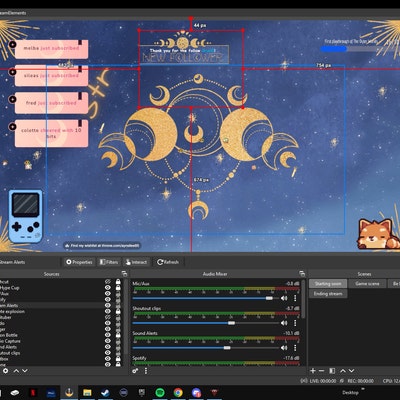Image resolution: width=400 pixels, height=400 pixels.
Task: Open the Audio Mixer bottom three-dot menu
Action: (x=146, y=371)
